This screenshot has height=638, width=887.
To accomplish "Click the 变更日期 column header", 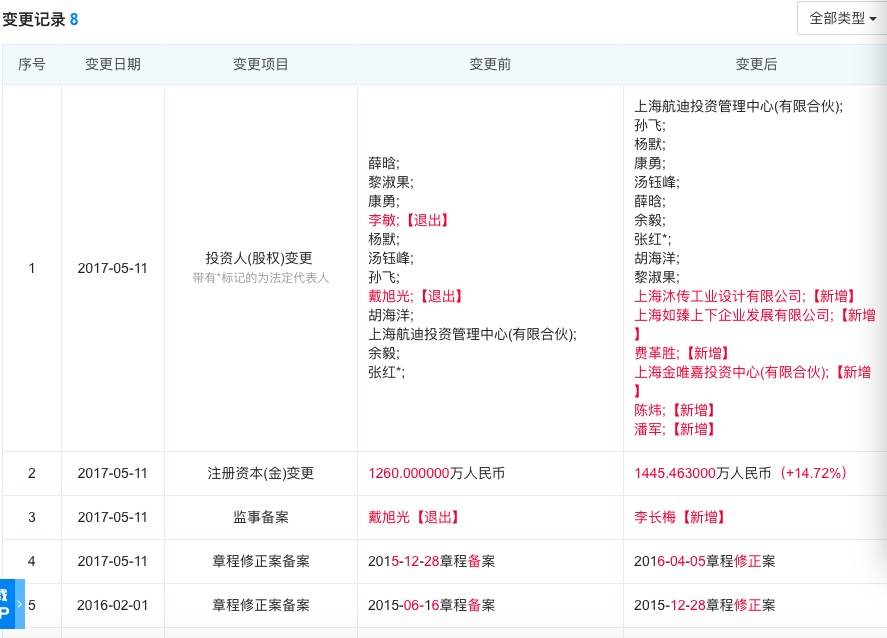I will coord(113,64).
